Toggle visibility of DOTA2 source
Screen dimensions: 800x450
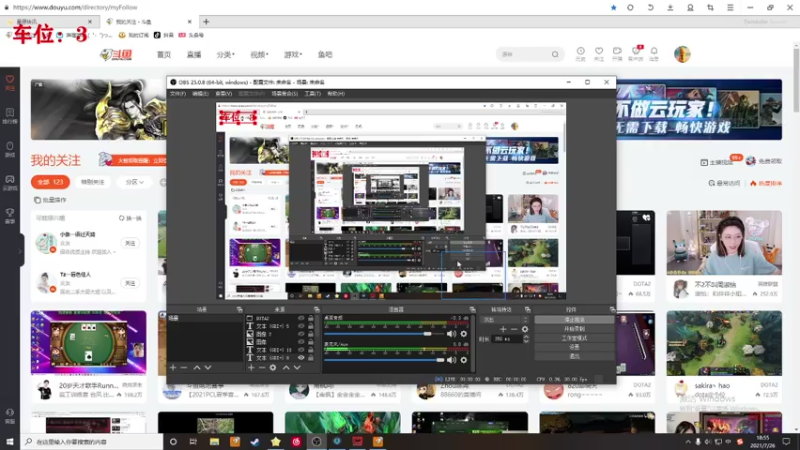[x=301, y=318]
